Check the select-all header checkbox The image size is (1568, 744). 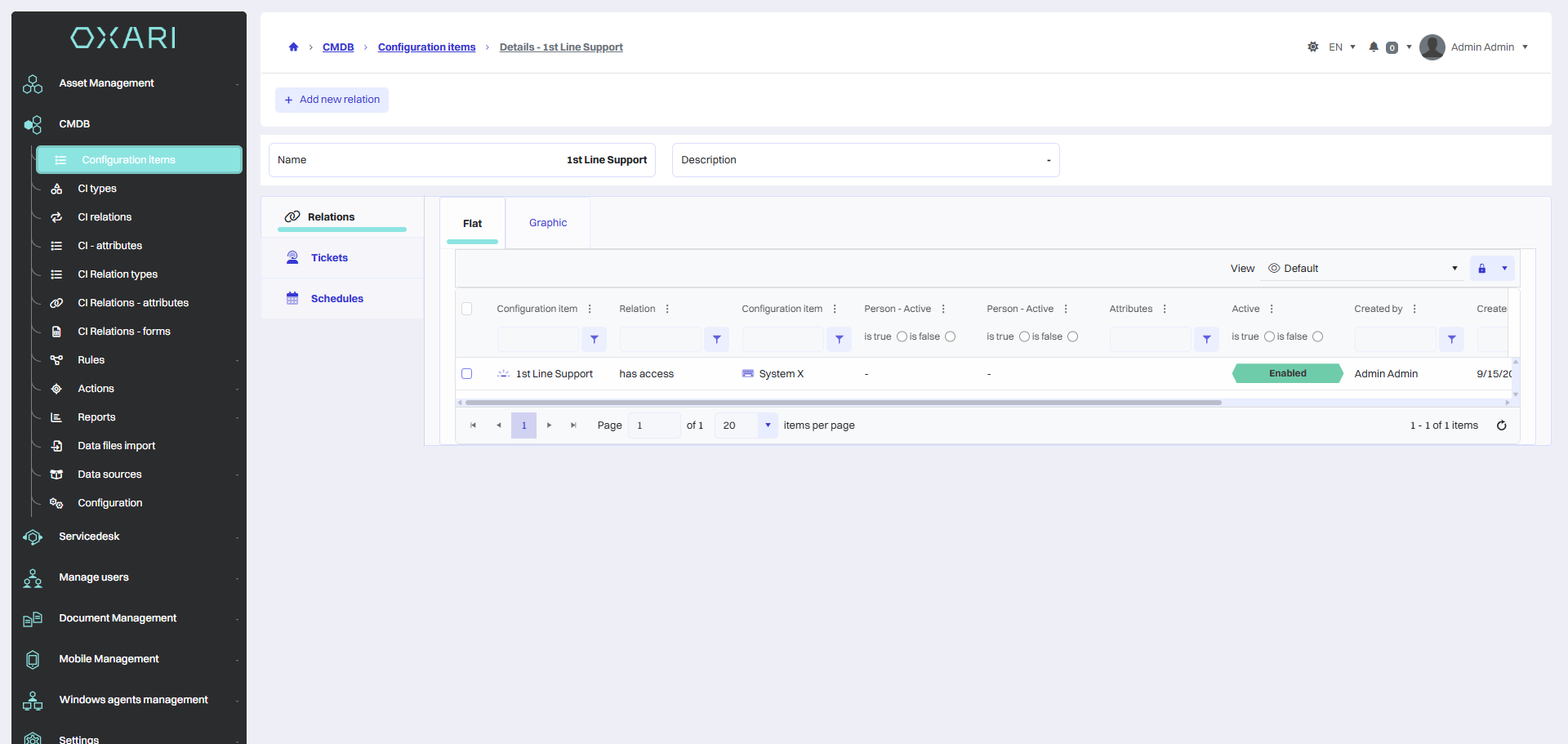tap(467, 309)
